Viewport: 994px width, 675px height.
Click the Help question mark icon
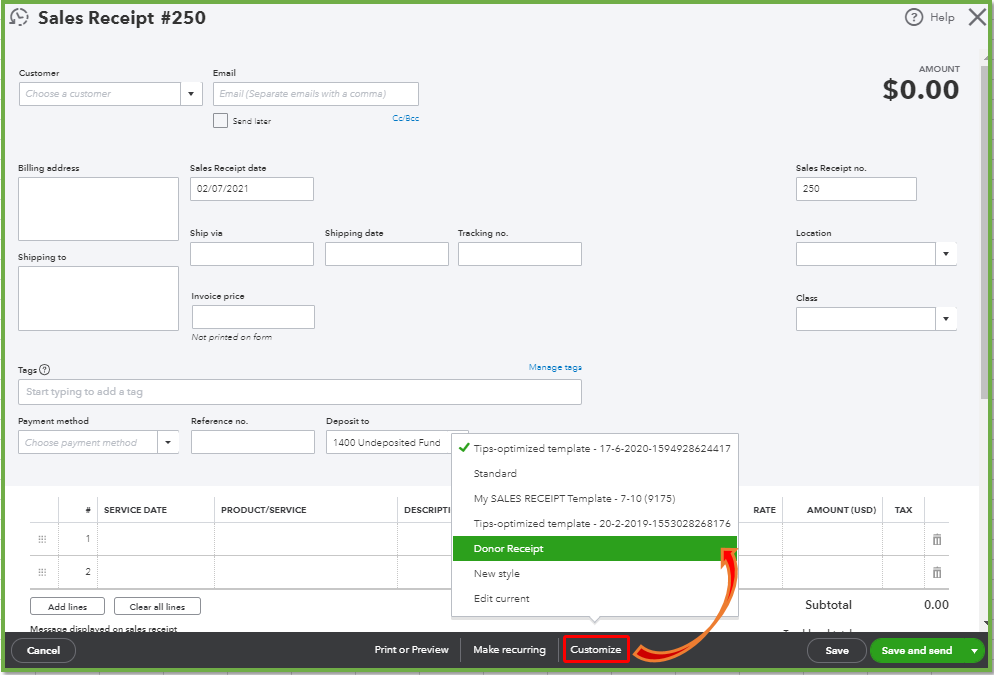913,17
